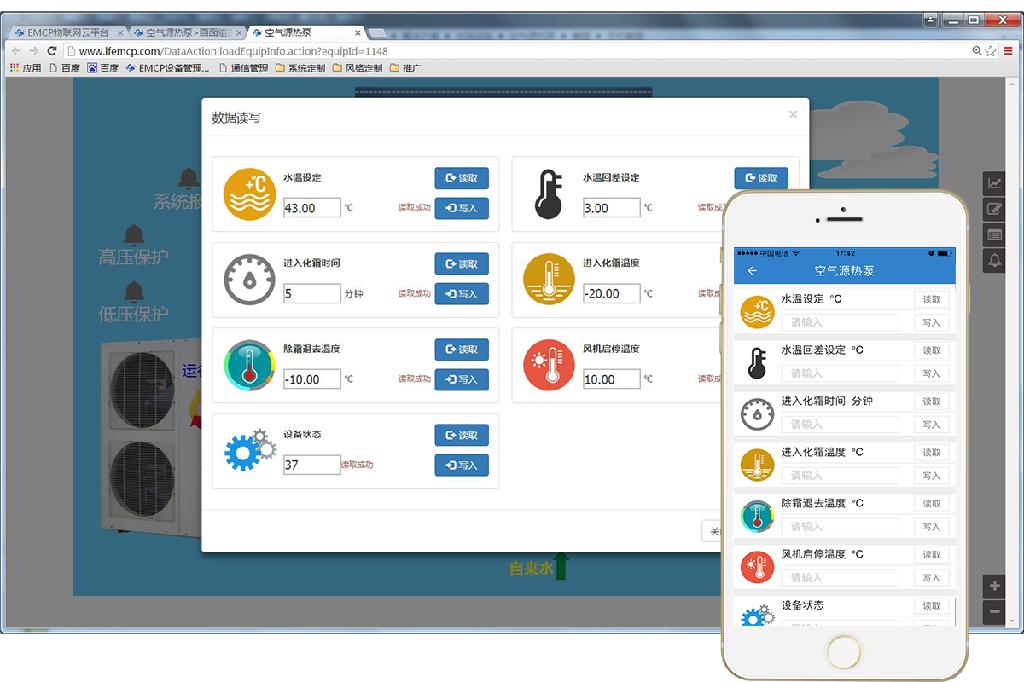Open the 通信管理 bookmark
Screen dimensions: 1024x682
click(x=244, y=68)
